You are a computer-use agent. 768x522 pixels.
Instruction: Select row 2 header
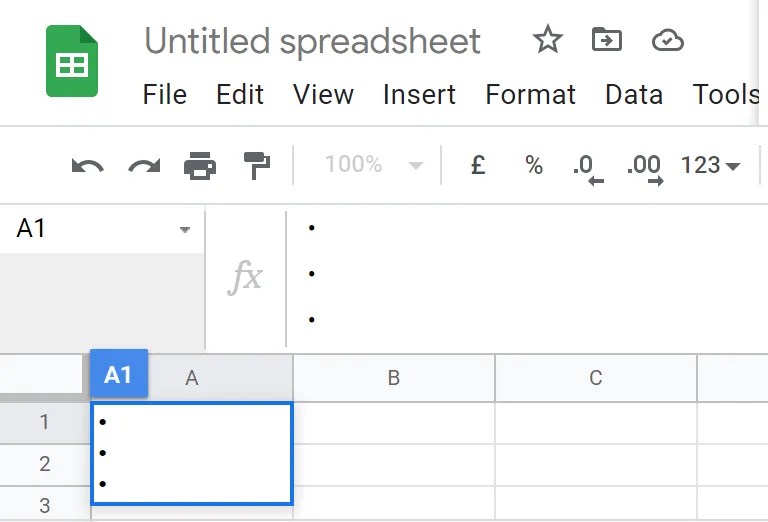pyautogui.click(x=45, y=464)
